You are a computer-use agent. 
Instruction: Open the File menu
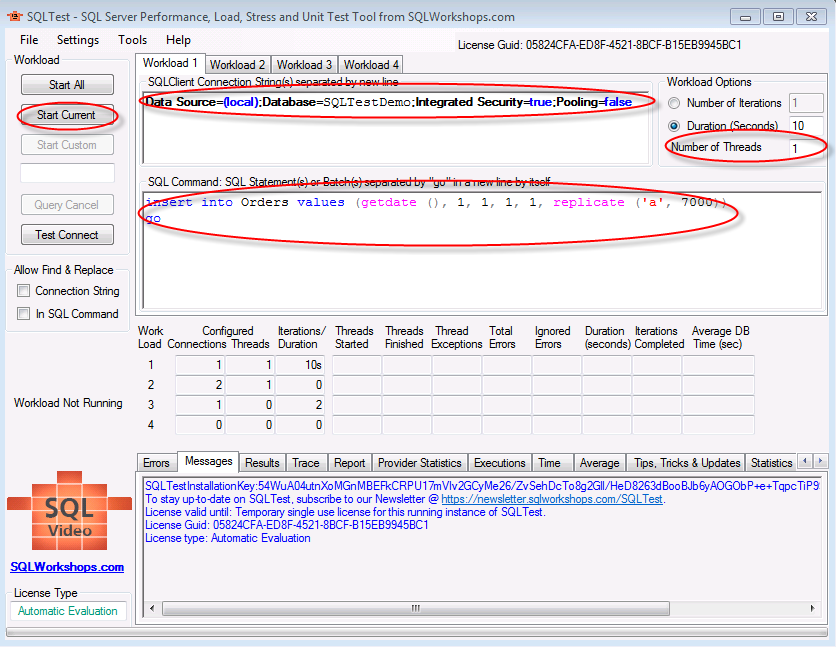(29, 40)
